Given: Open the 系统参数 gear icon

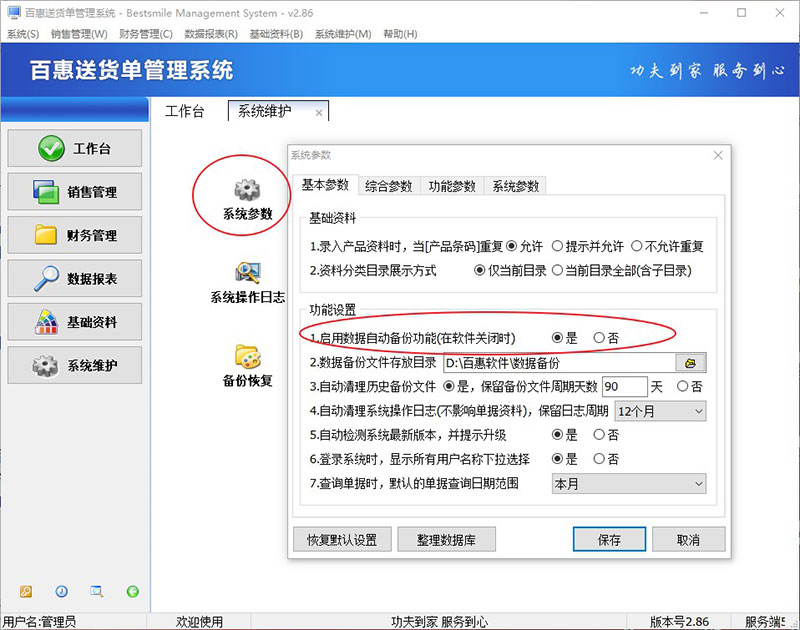Looking at the screenshot, I should pos(247,190).
